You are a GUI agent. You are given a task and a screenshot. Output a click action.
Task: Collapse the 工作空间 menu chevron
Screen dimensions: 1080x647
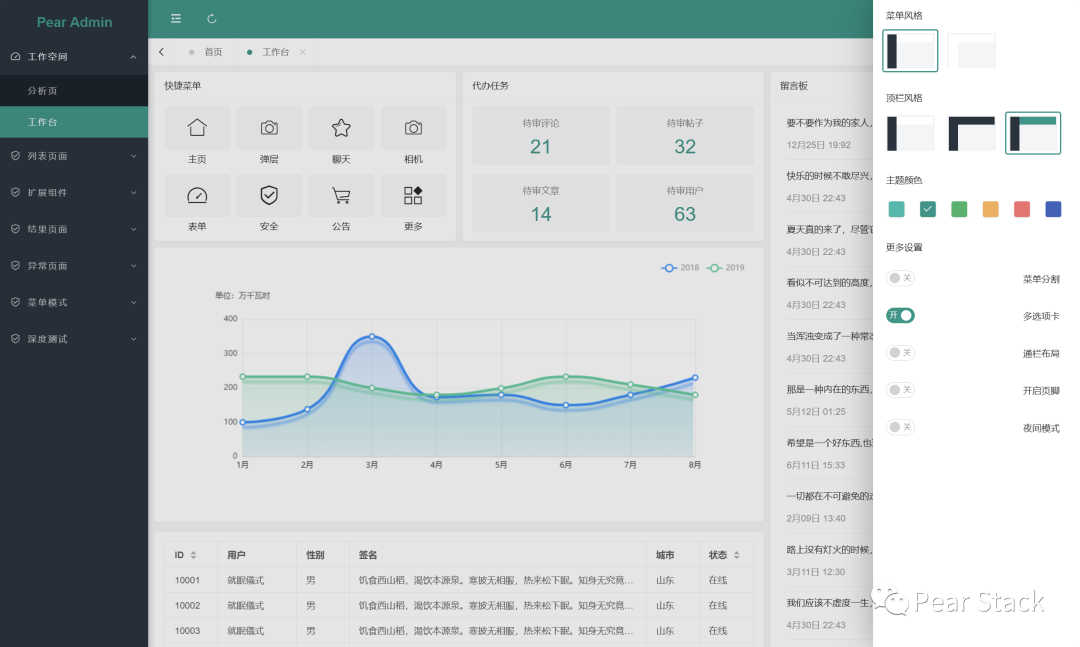[133, 57]
